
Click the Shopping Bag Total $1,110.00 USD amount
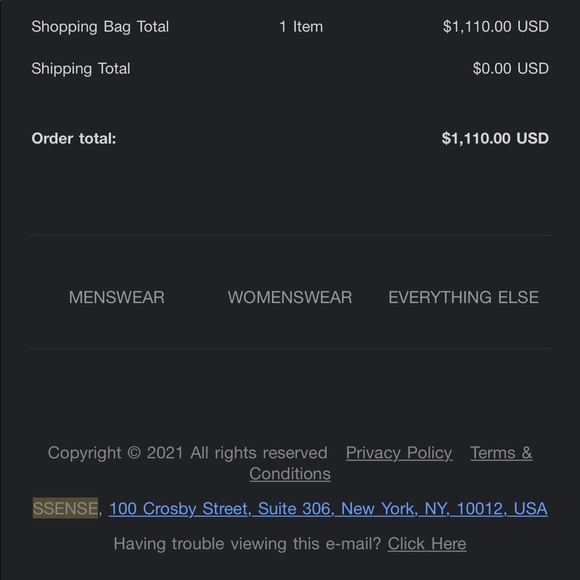(x=496, y=27)
